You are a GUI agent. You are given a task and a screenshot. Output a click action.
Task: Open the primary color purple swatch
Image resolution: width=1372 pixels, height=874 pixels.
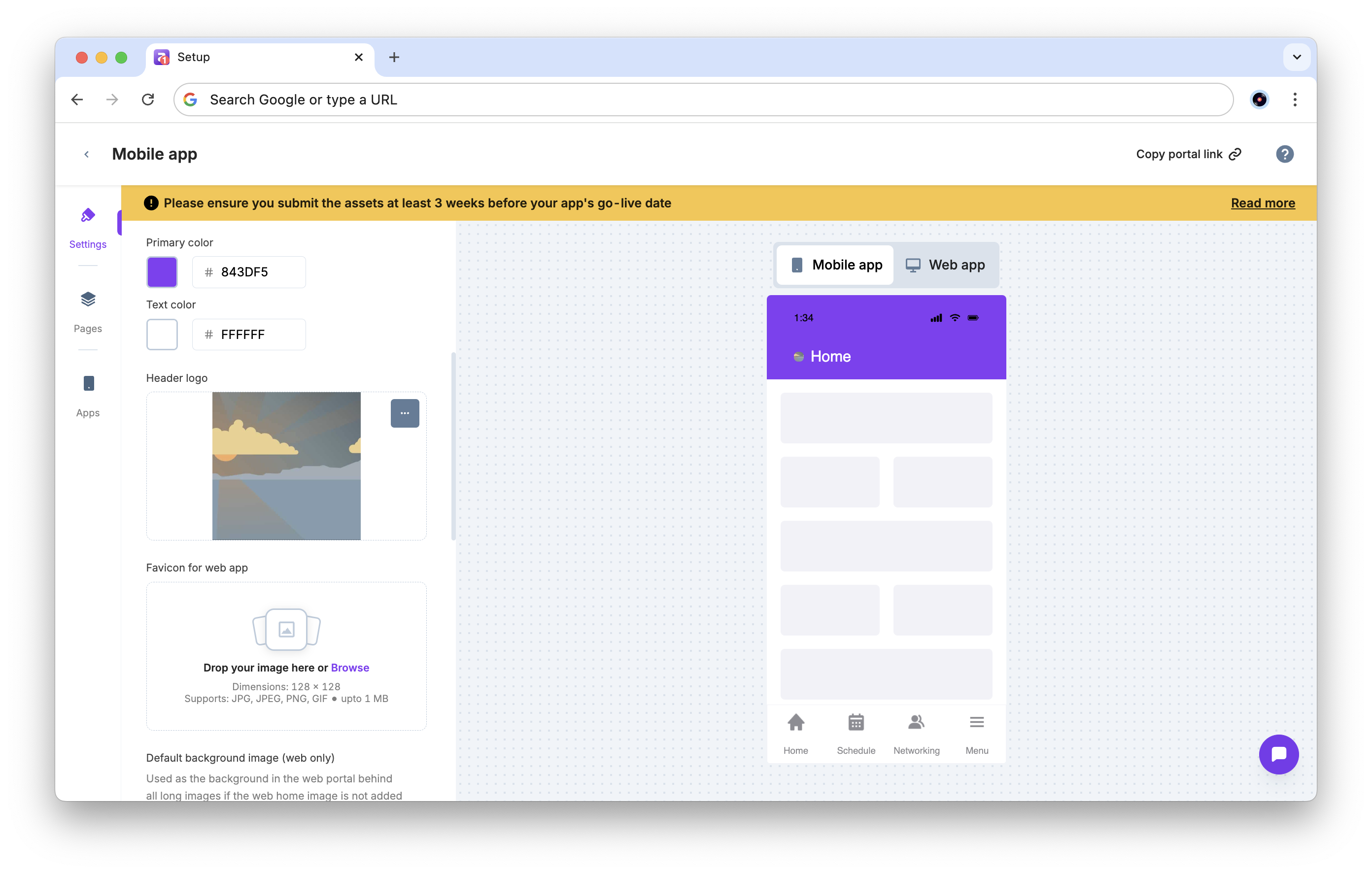162,272
